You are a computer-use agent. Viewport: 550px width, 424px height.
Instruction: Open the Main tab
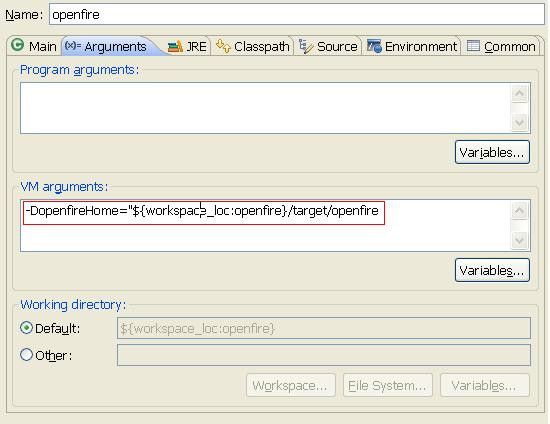(x=34, y=46)
